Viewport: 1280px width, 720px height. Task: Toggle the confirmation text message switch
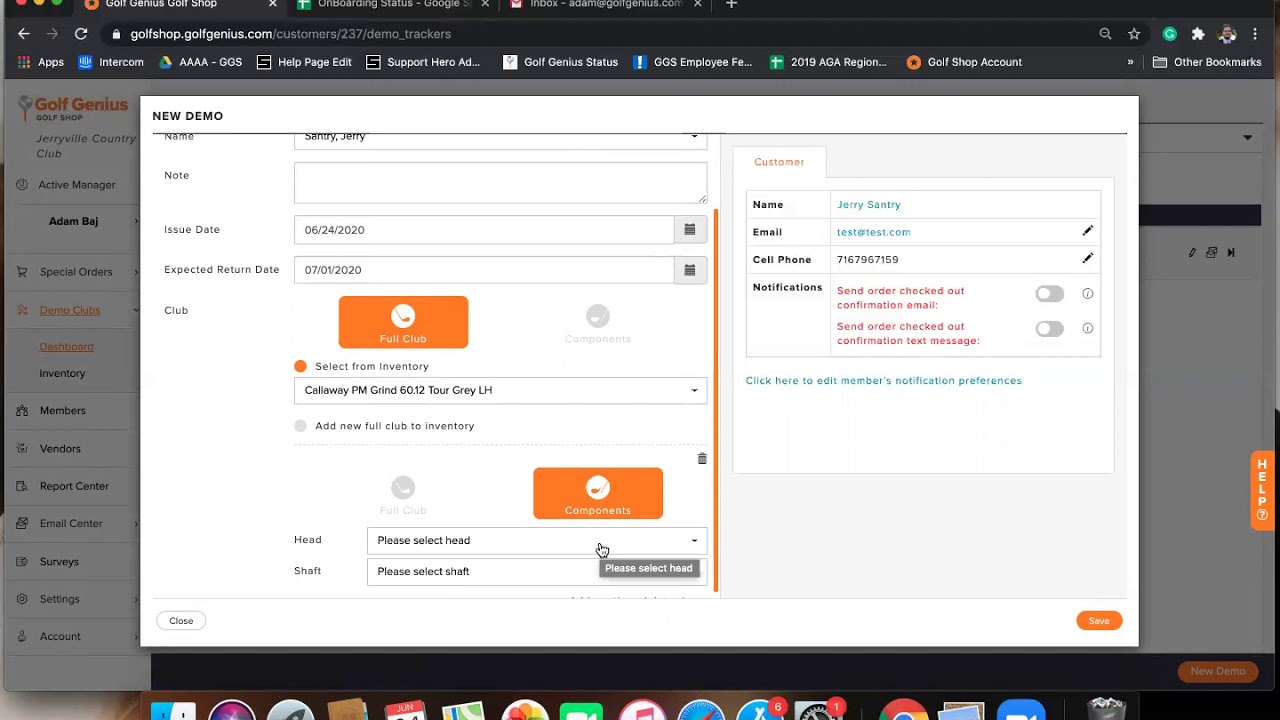click(1049, 329)
